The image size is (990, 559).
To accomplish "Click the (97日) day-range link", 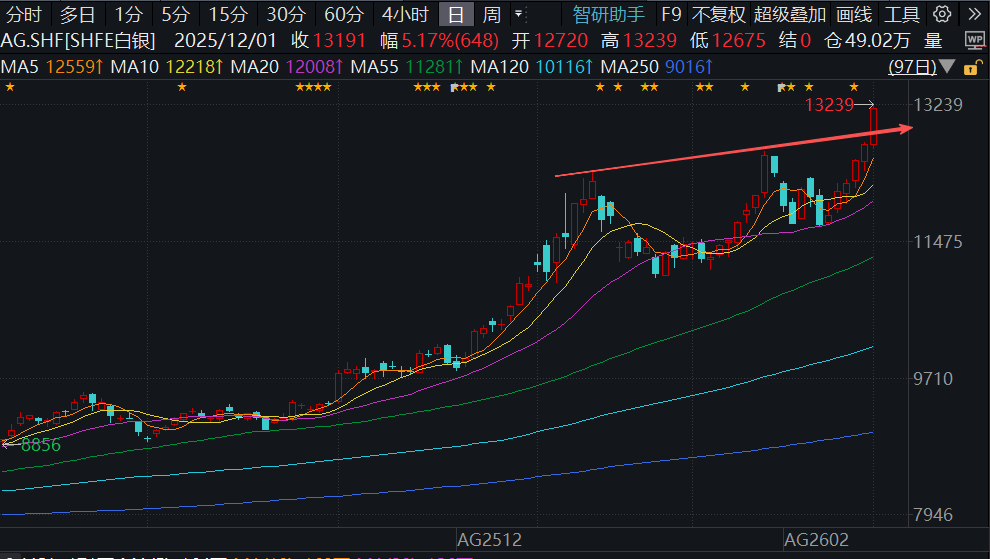I will point(912,66).
